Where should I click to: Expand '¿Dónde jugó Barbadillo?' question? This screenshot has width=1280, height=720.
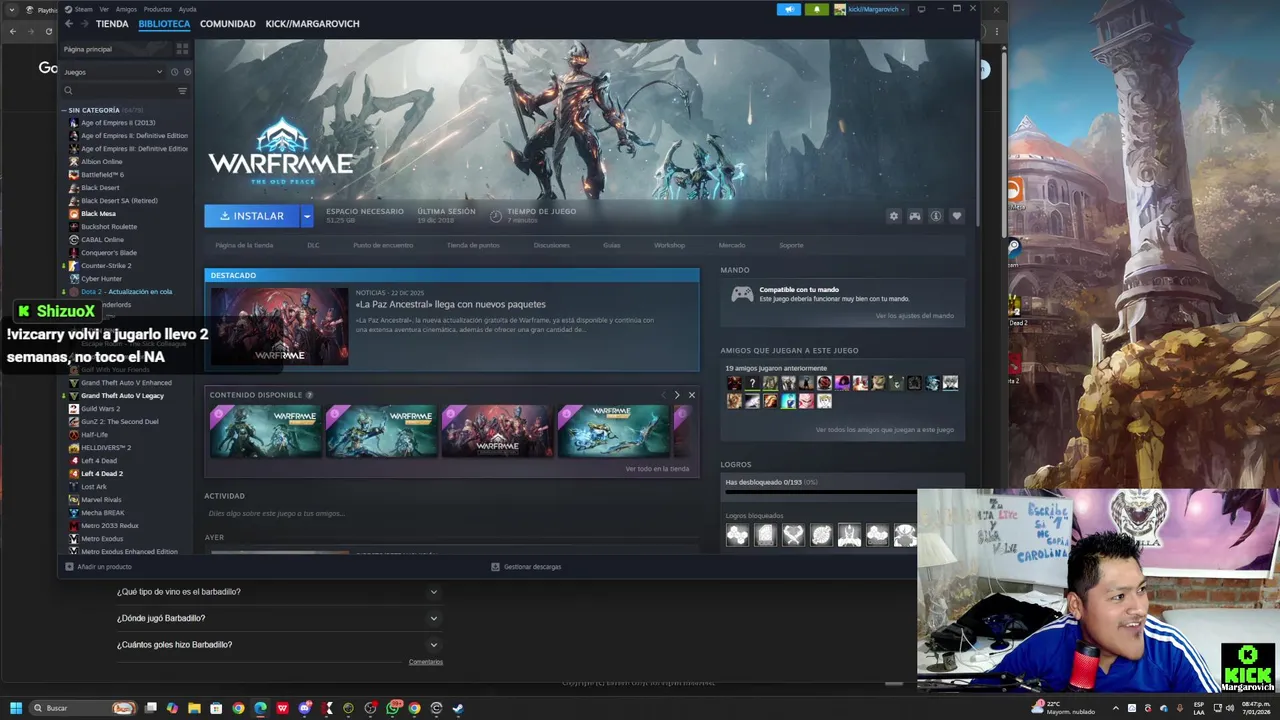[x=278, y=618]
